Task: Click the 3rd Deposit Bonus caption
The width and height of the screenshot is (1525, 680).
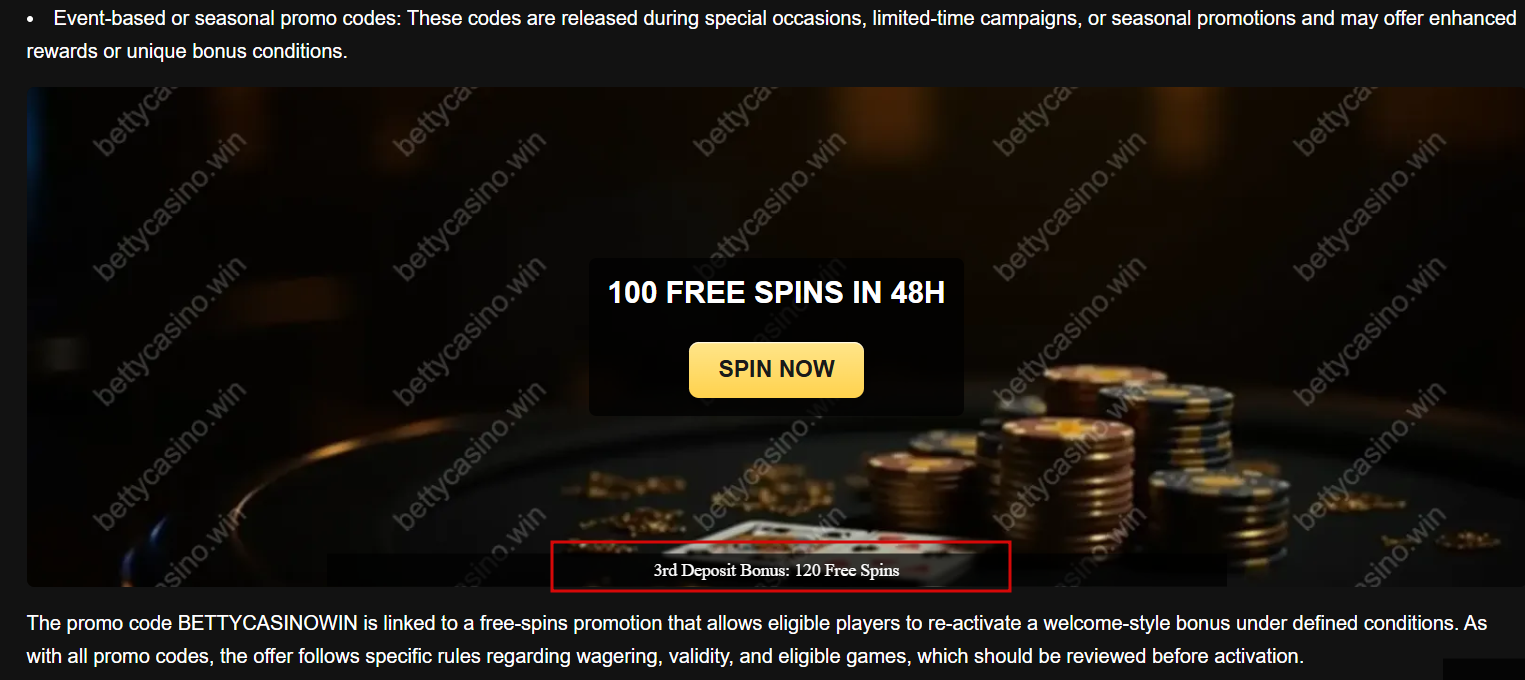Action: pos(776,571)
